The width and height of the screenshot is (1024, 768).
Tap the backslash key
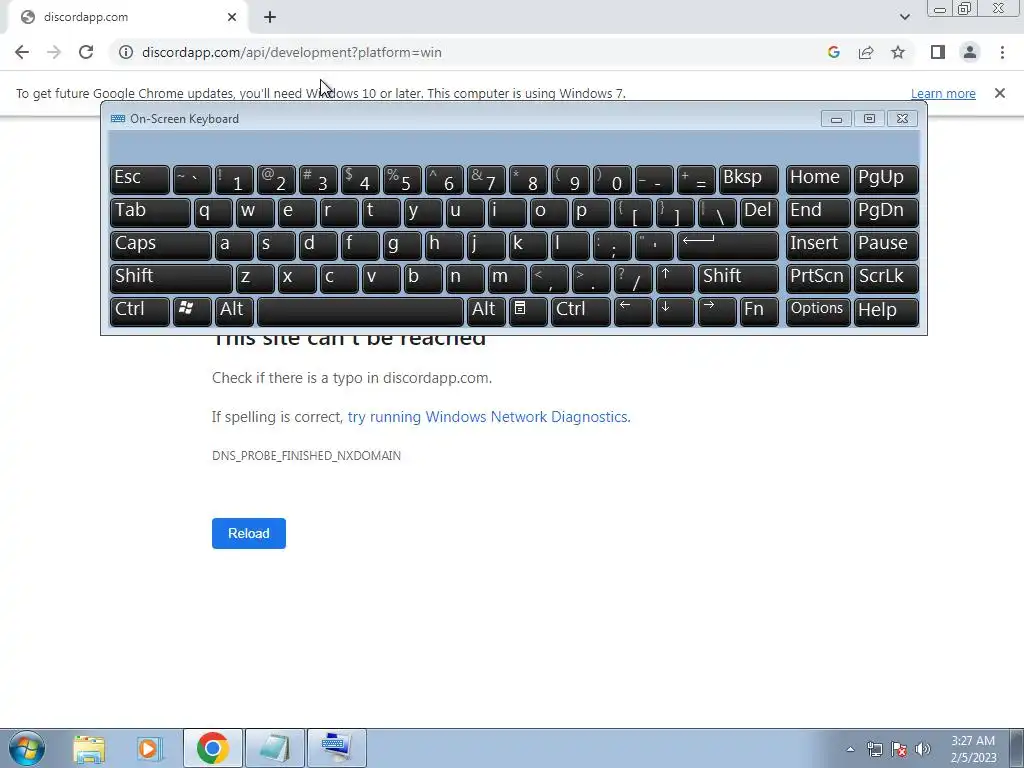pyautogui.click(x=717, y=212)
